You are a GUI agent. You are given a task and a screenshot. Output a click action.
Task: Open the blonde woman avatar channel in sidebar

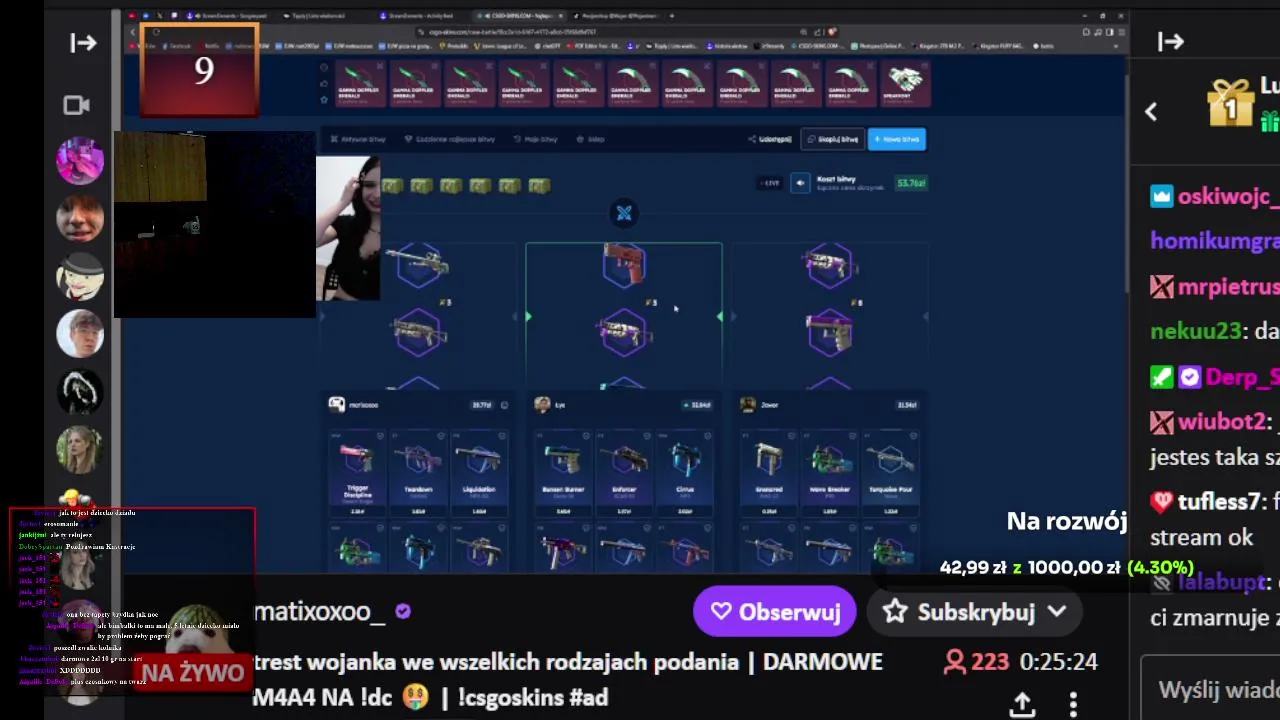pyautogui.click(x=80, y=450)
